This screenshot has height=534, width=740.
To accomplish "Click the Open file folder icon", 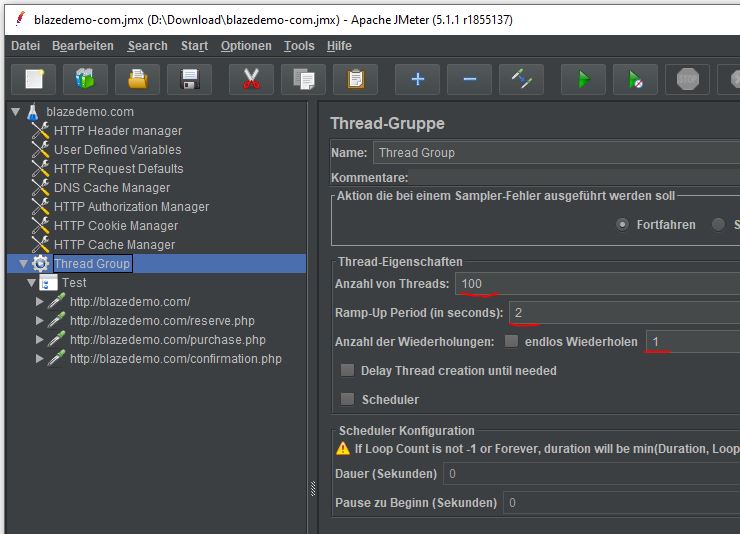I will coord(137,79).
